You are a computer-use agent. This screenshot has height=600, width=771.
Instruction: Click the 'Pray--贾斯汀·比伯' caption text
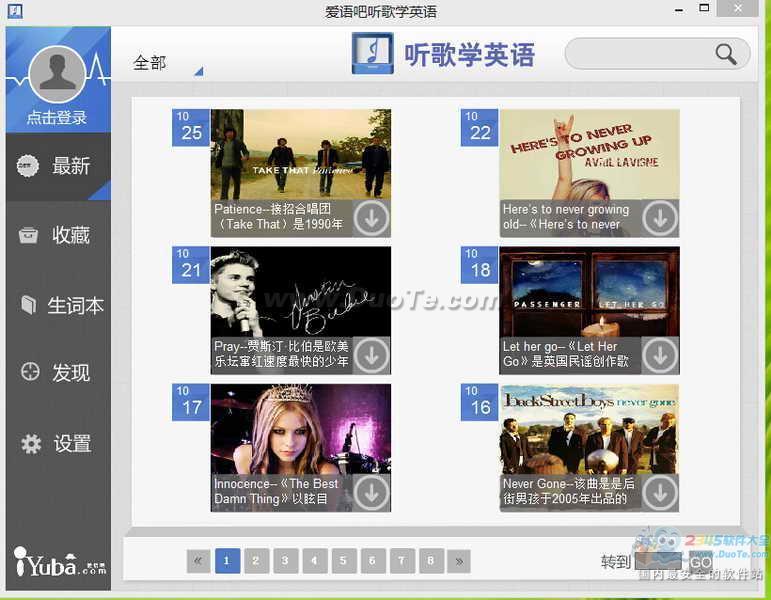(281, 354)
